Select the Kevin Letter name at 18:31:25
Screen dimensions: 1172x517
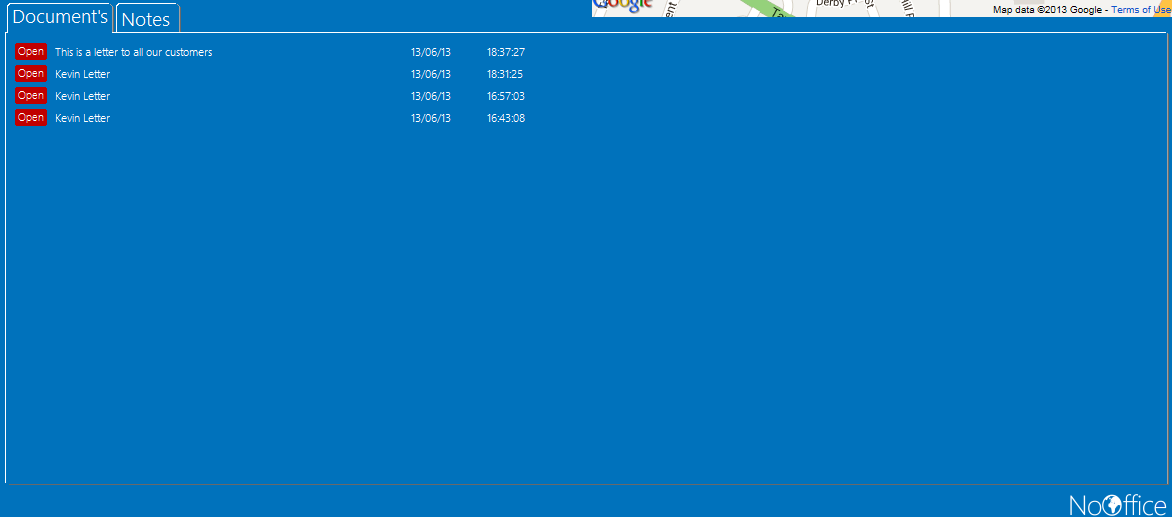(82, 74)
